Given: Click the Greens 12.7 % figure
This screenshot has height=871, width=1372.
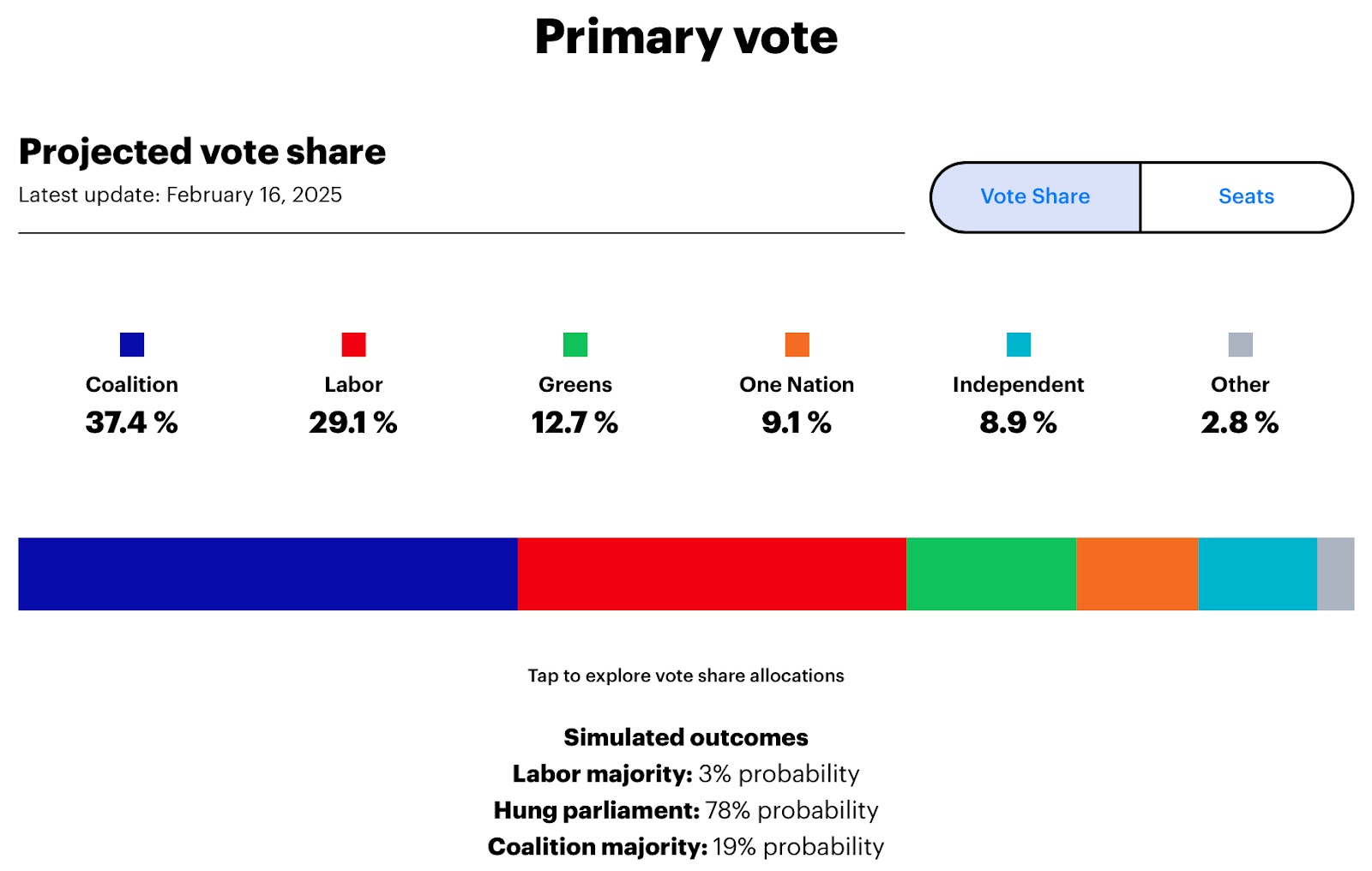Looking at the screenshot, I should [575, 423].
